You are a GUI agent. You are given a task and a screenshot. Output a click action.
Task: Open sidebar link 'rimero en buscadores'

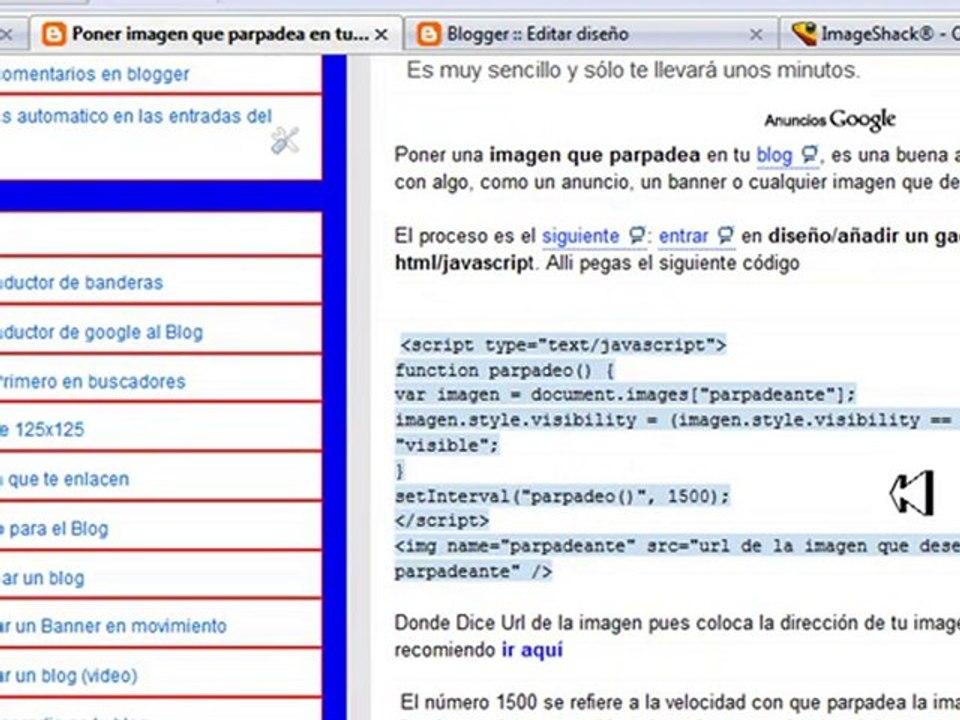click(x=92, y=381)
